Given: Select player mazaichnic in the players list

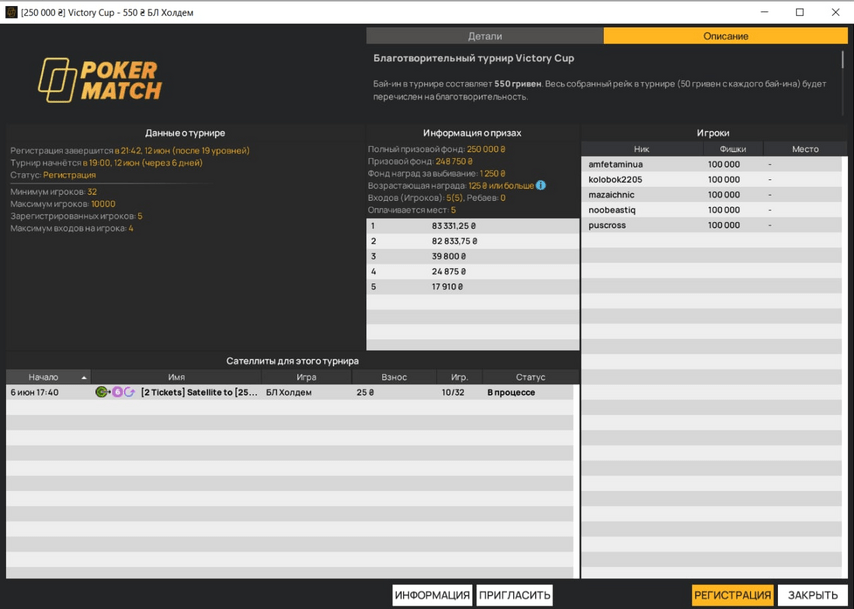Looking at the screenshot, I should [x=711, y=194].
